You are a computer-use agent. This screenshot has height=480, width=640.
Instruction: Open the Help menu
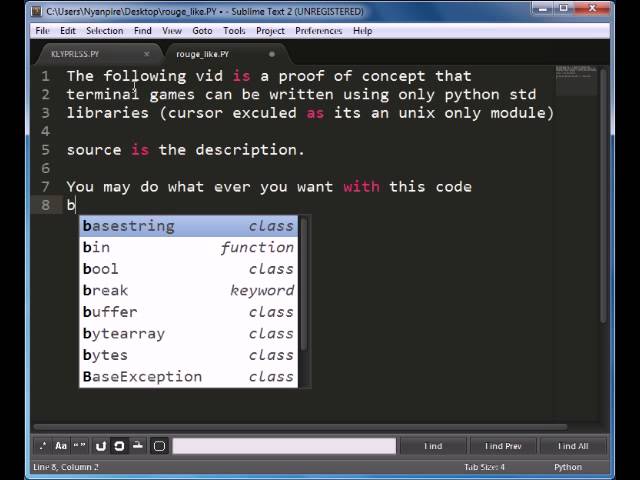(x=362, y=31)
